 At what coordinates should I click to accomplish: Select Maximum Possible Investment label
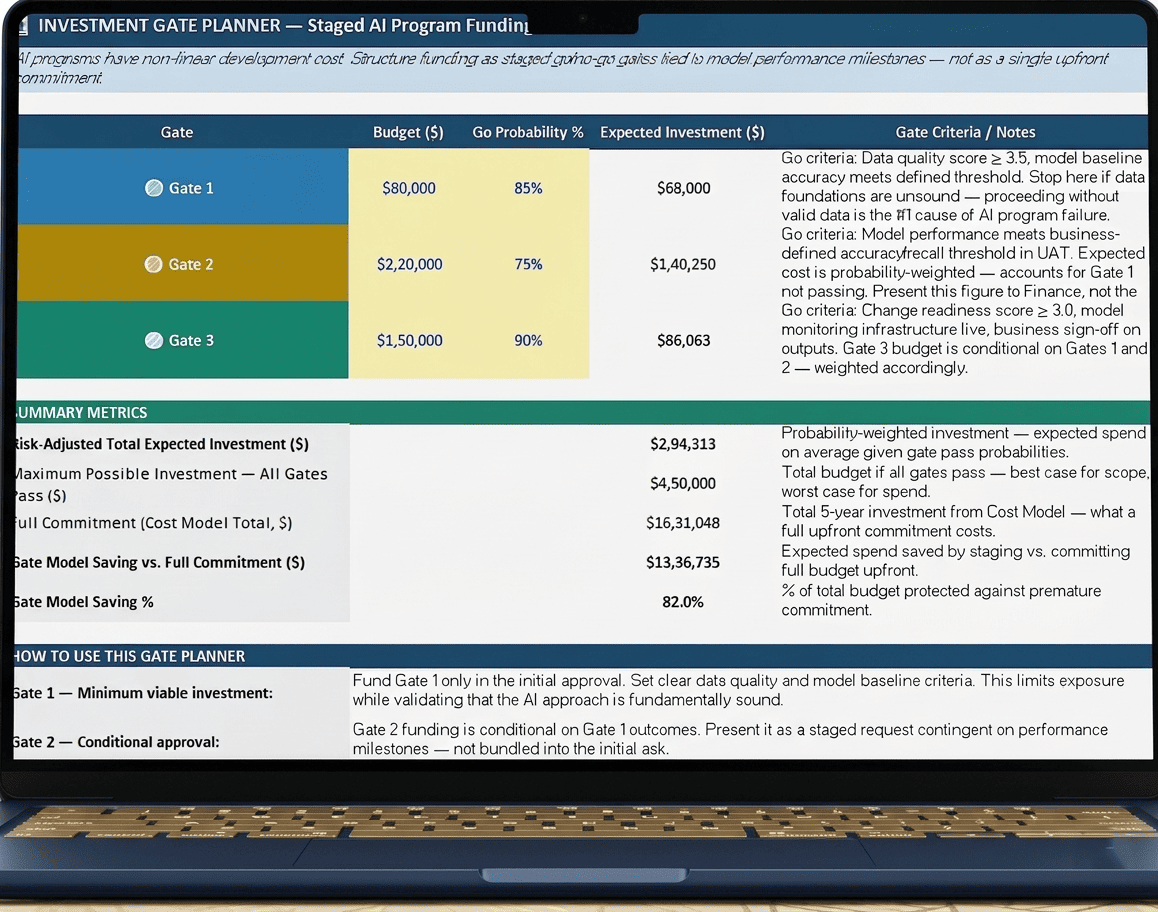pyautogui.click(x=170, y=484)
